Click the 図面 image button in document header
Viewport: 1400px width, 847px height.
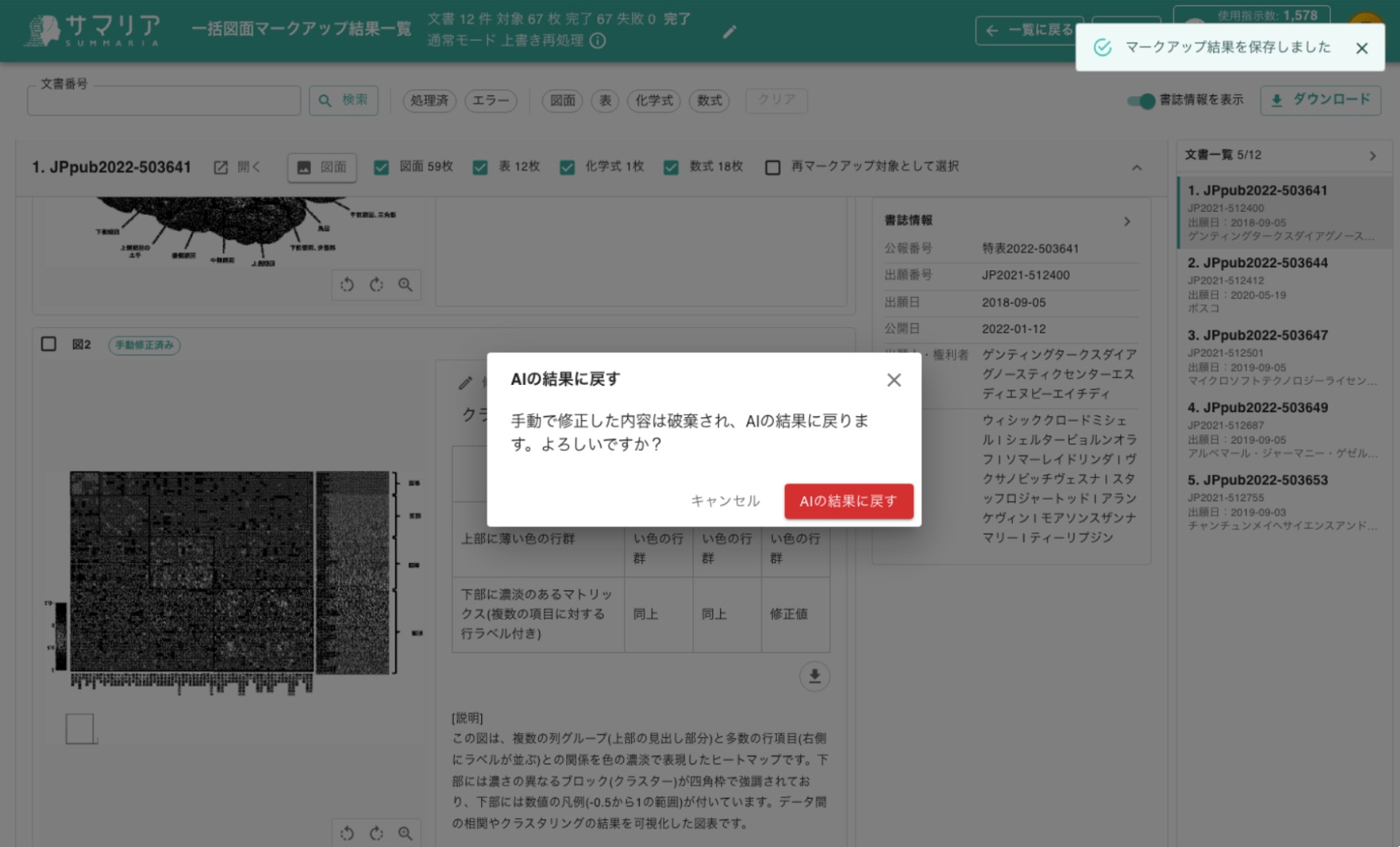pos(322,168)
